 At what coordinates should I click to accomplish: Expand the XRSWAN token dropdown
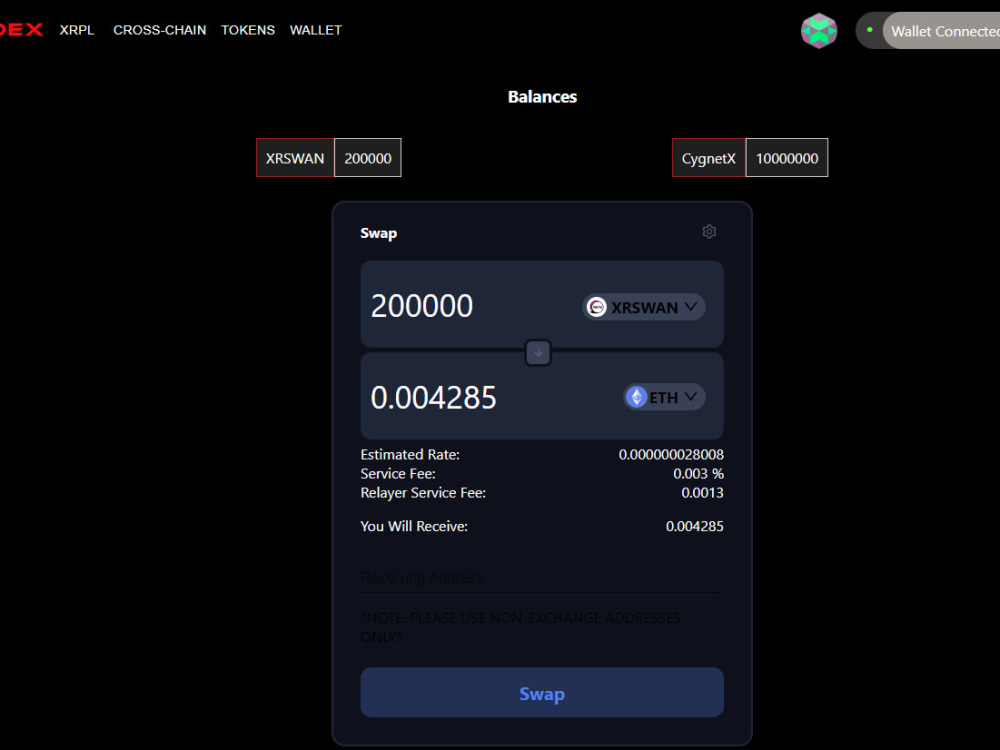pos(643,307)
